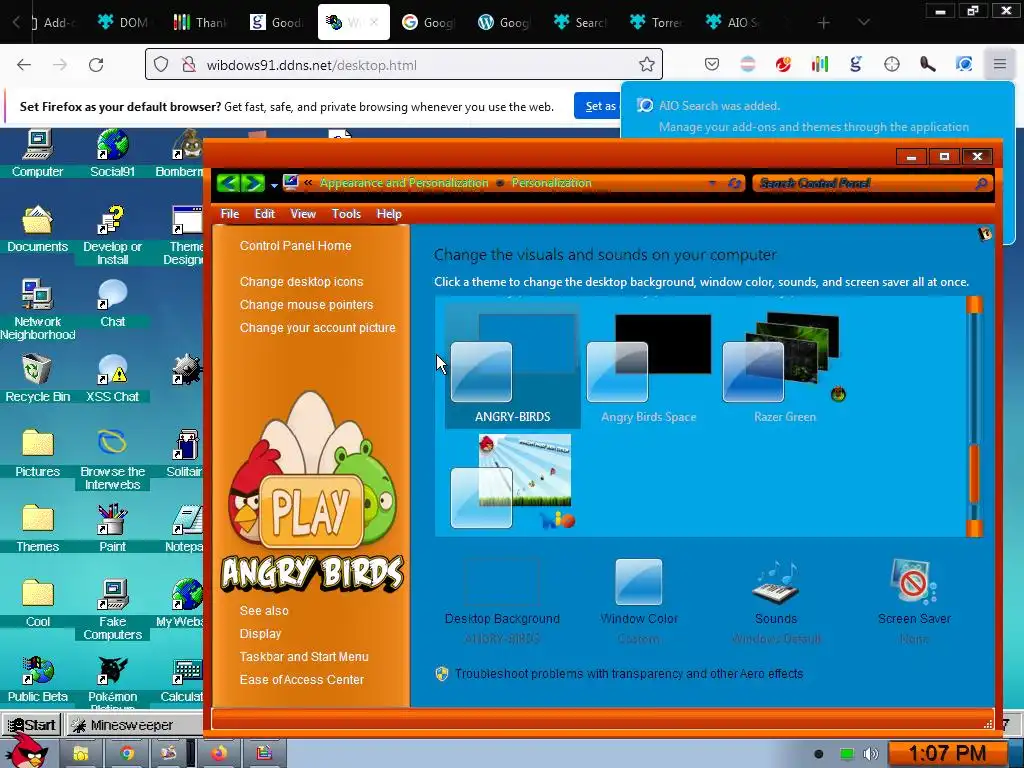Switch to the Torrent browser tab
The image size is (1024, 768).
(x=656, y=22)
